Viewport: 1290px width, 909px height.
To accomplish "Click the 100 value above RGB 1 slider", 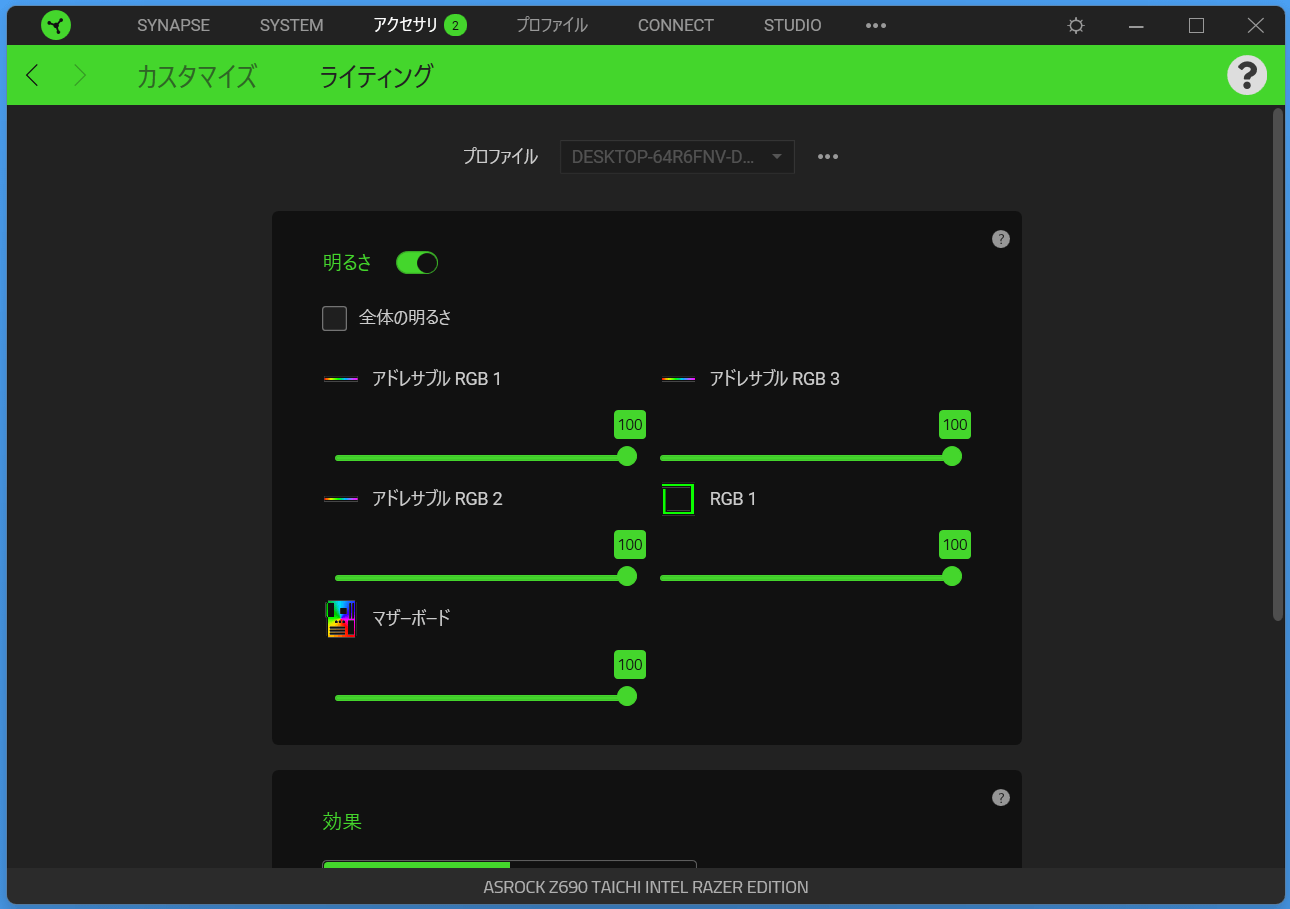I will click(x=955, y=545).
